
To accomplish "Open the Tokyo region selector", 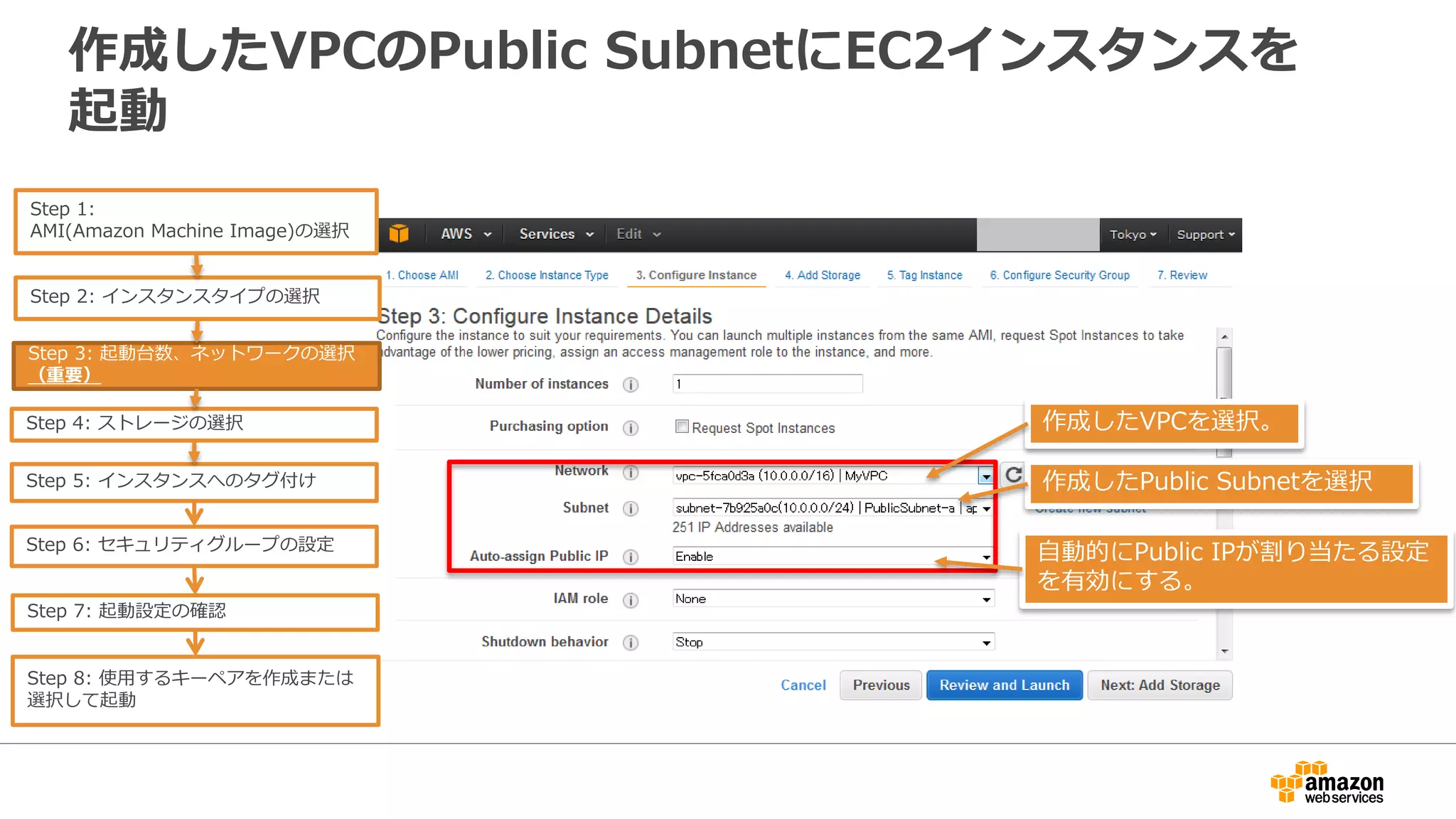I will click(1133, 235).
